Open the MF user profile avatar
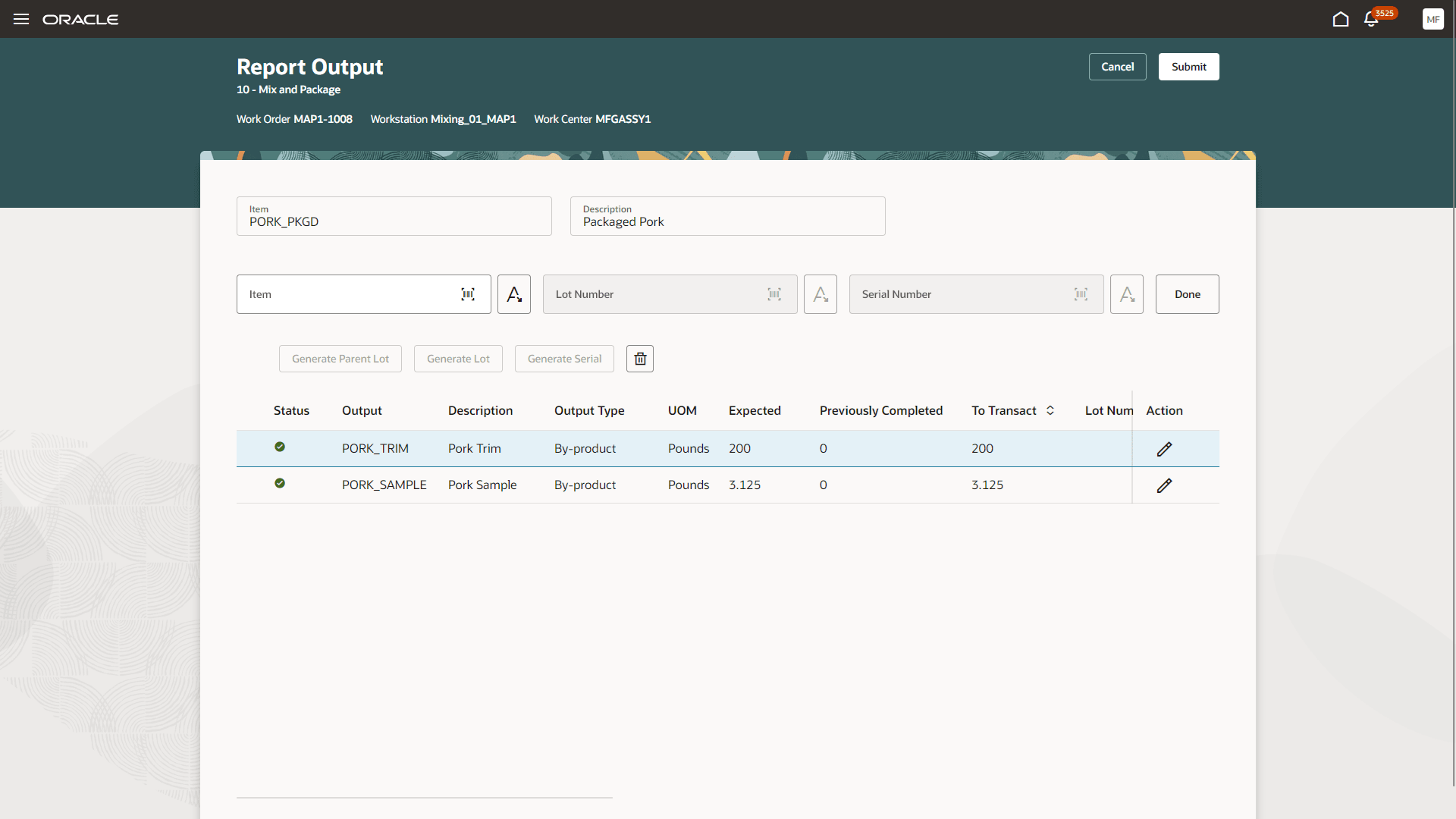 [1432, 19]
